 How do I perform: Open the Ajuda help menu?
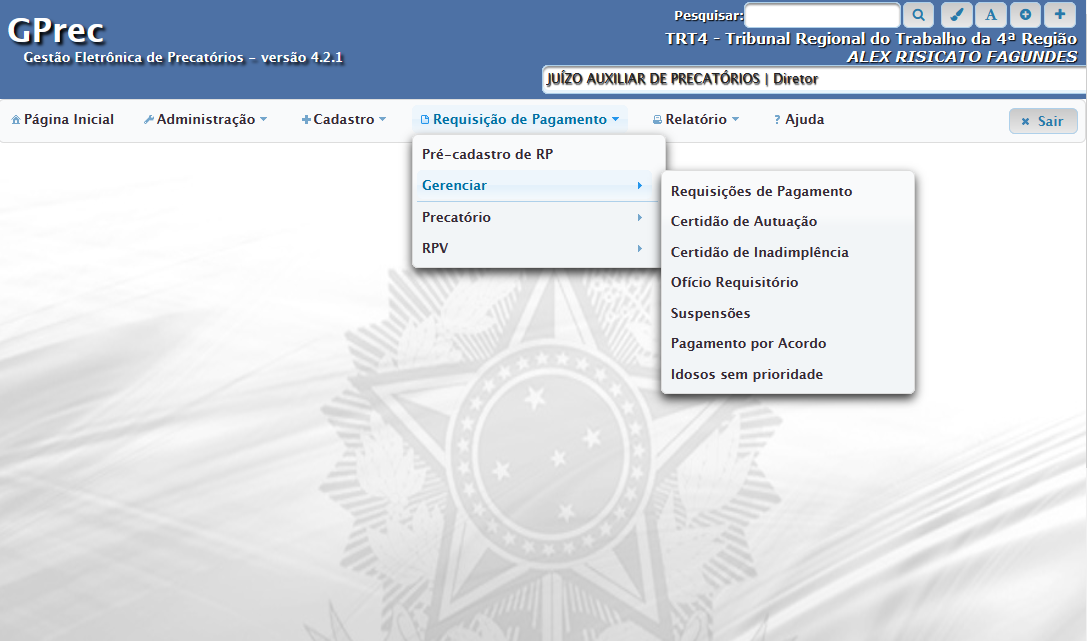pos(799,119)
